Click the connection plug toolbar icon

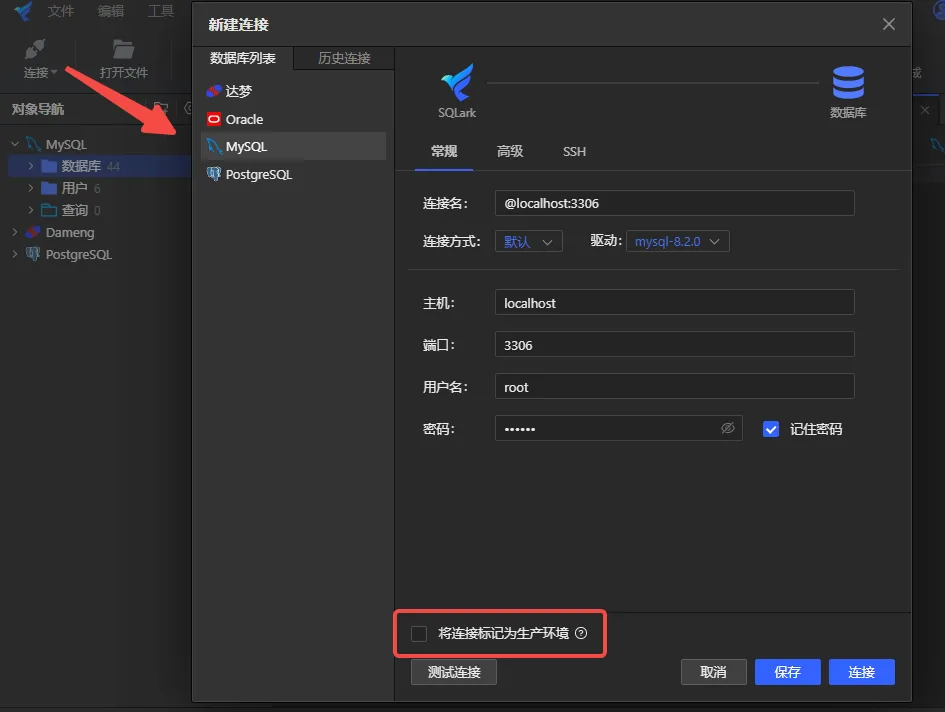click(35, 50)
